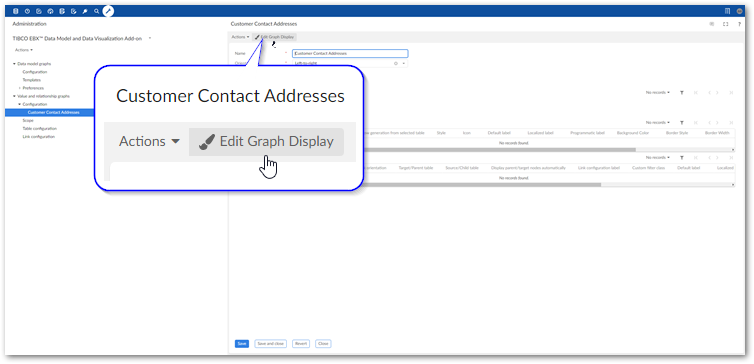
Task: Click the circle icon inside the Left-to-right field
Action: [x=396, y=63]
